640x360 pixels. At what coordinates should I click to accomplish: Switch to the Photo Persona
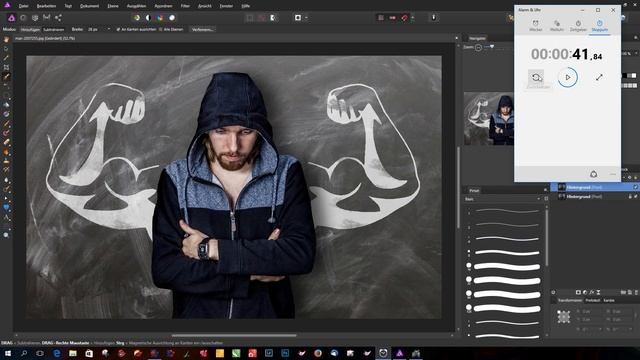click(x=11, y=18)
